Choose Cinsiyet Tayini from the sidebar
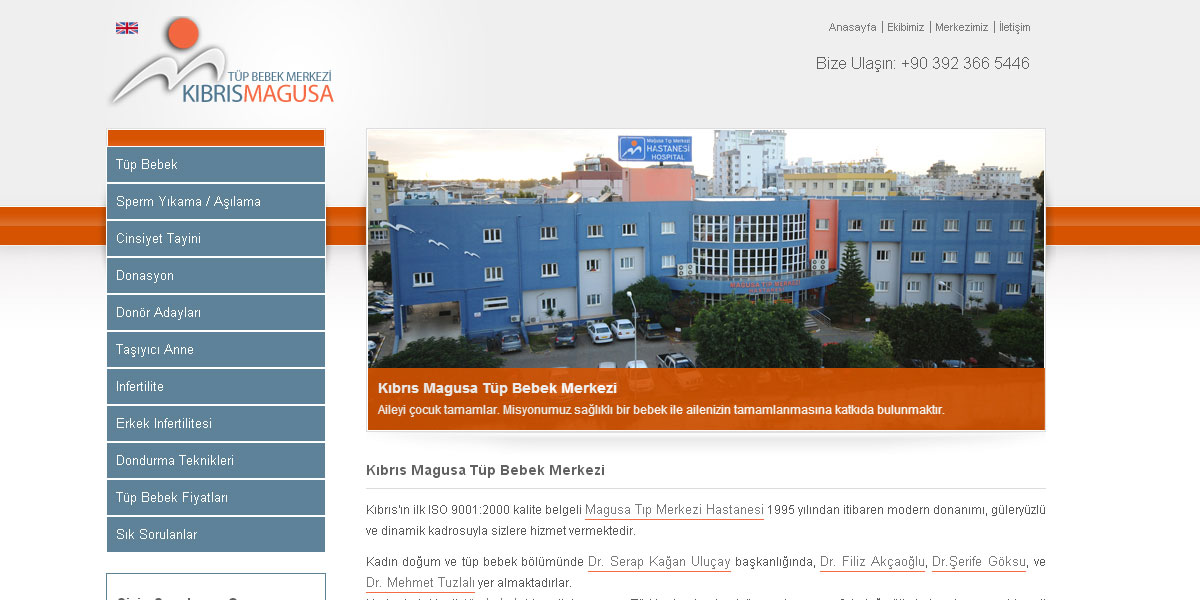 [x=216, y=239]
